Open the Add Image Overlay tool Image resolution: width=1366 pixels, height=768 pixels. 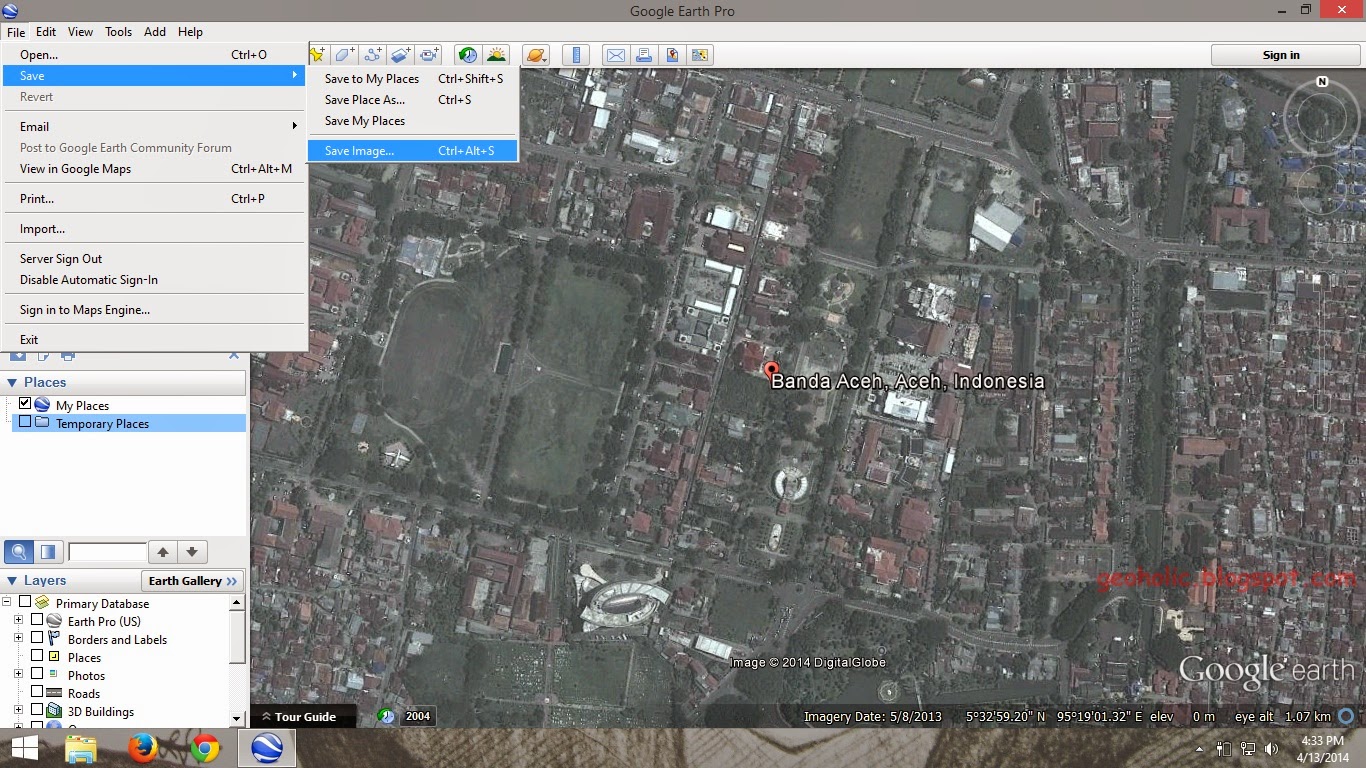pos(400,54)
